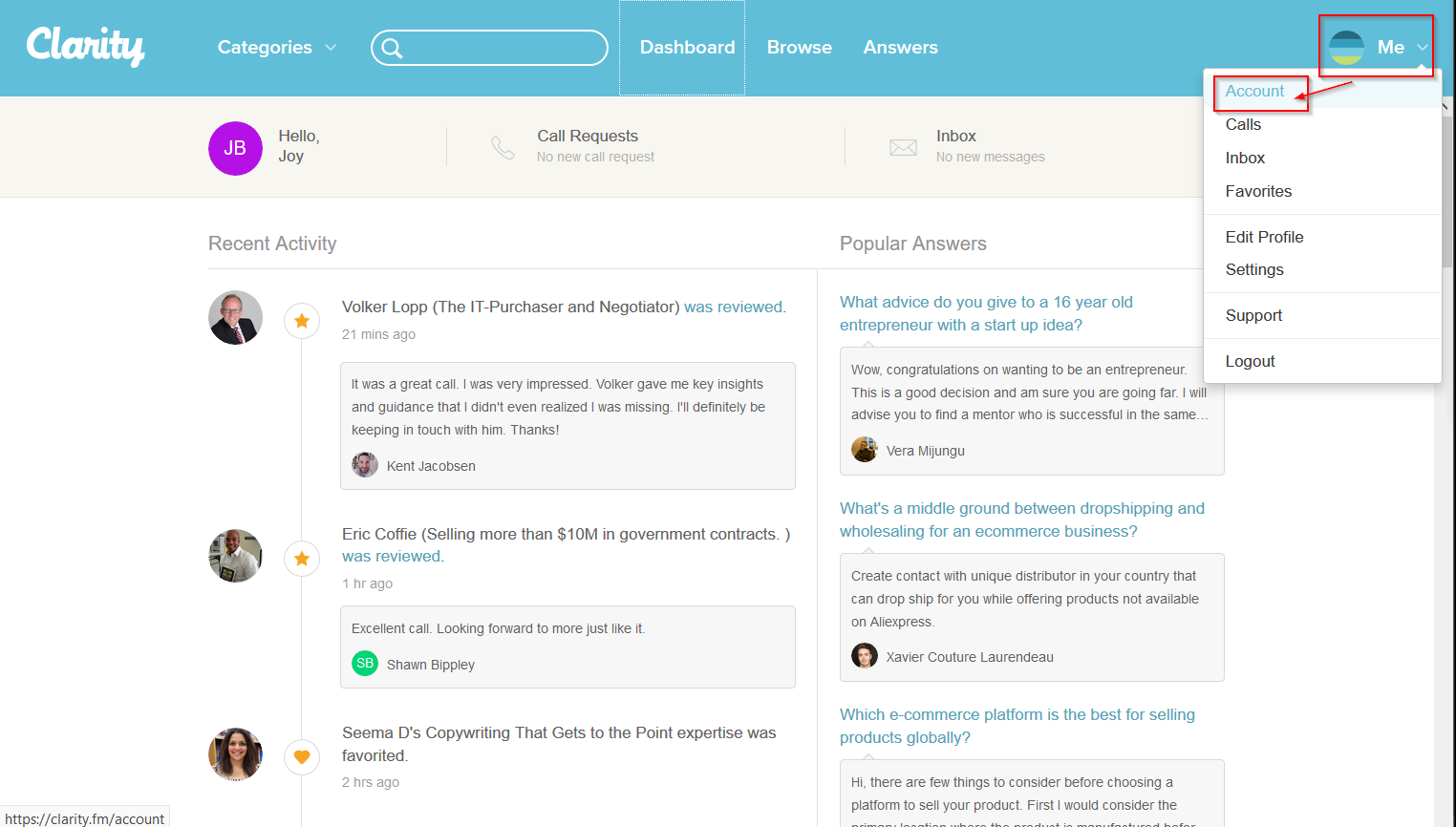Click the name Xavier Couture Laurendeau
Screen dimensions: 1456x827
(x=970, y=657)
